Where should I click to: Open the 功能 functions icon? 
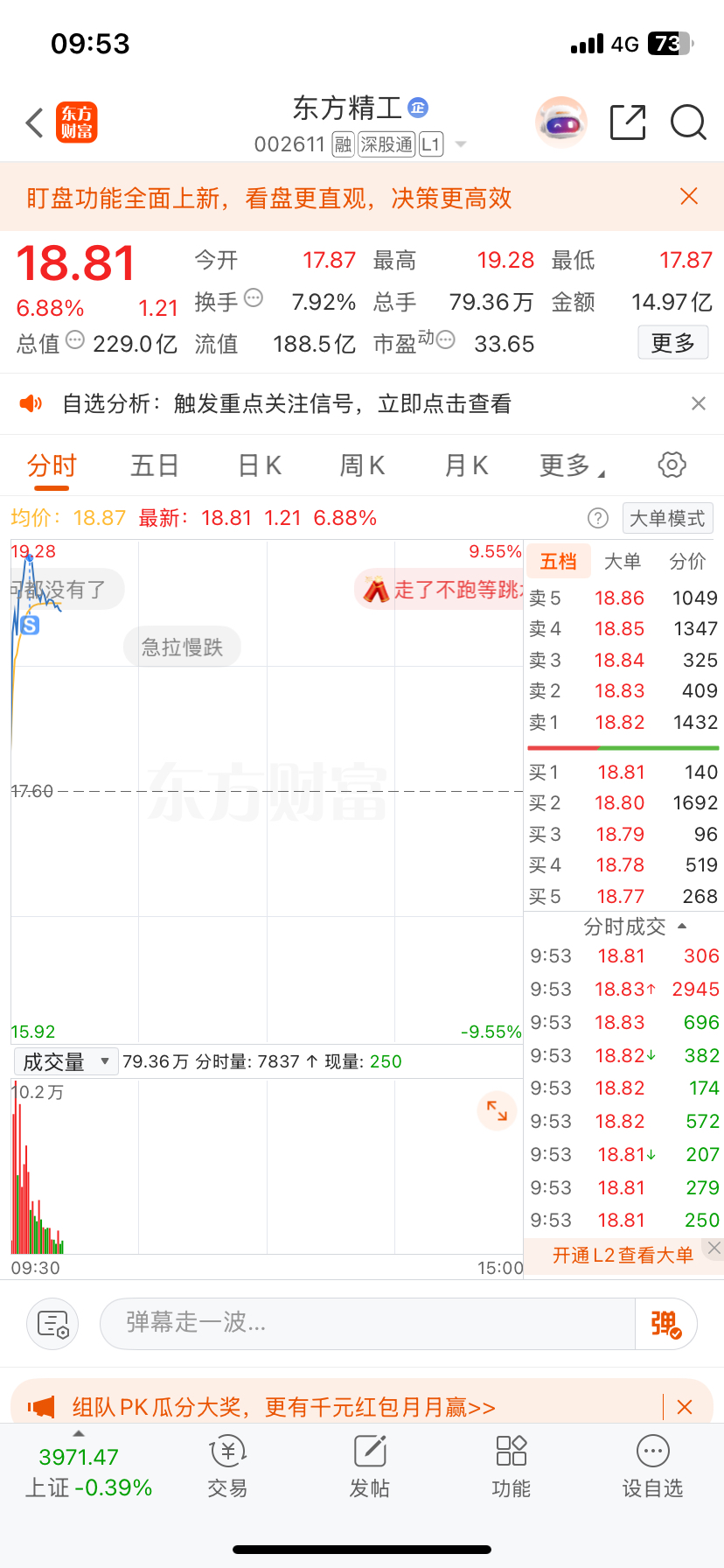pyautogui.click(x=511, y=1467)
